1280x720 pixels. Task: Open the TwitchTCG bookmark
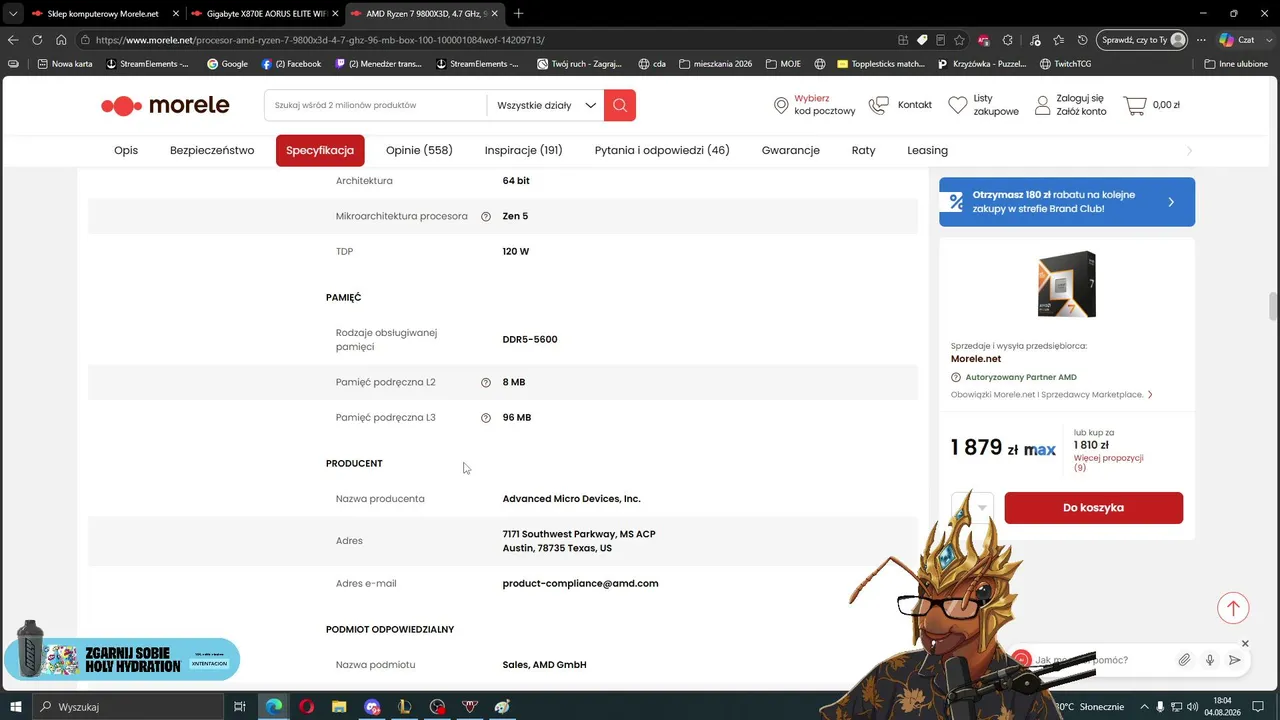[1065, 64]
